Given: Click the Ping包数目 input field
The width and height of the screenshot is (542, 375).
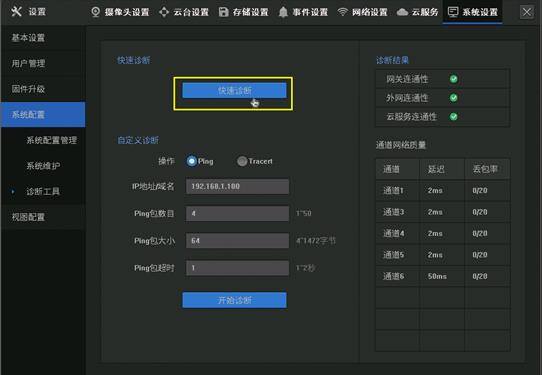Looking at the screenshot, I should [237, 213].
